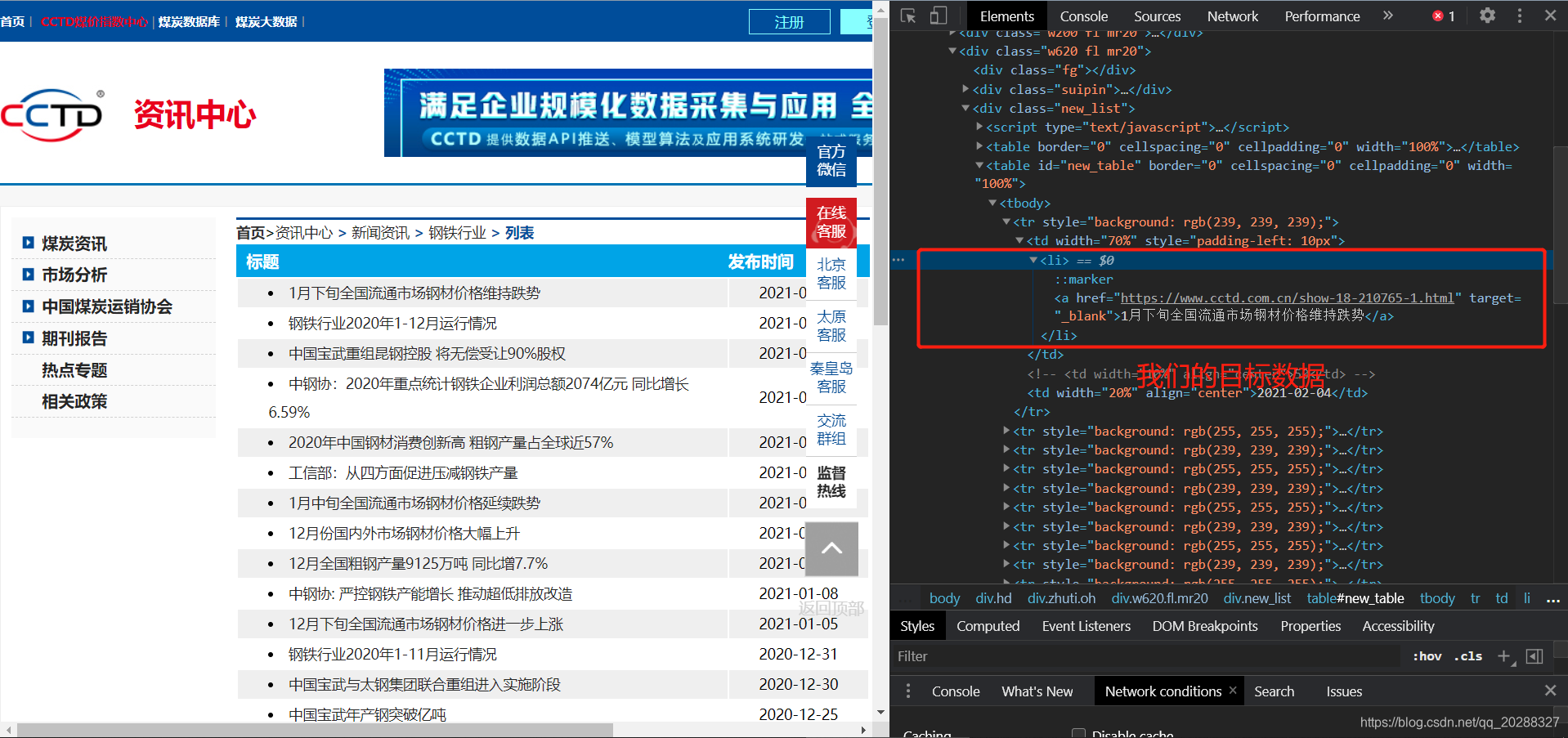Click the webpage horizontal scrollbar thumb
The width and height of the screenshot is (1568, 738).
pyautogui.click(x=315, y=729)
